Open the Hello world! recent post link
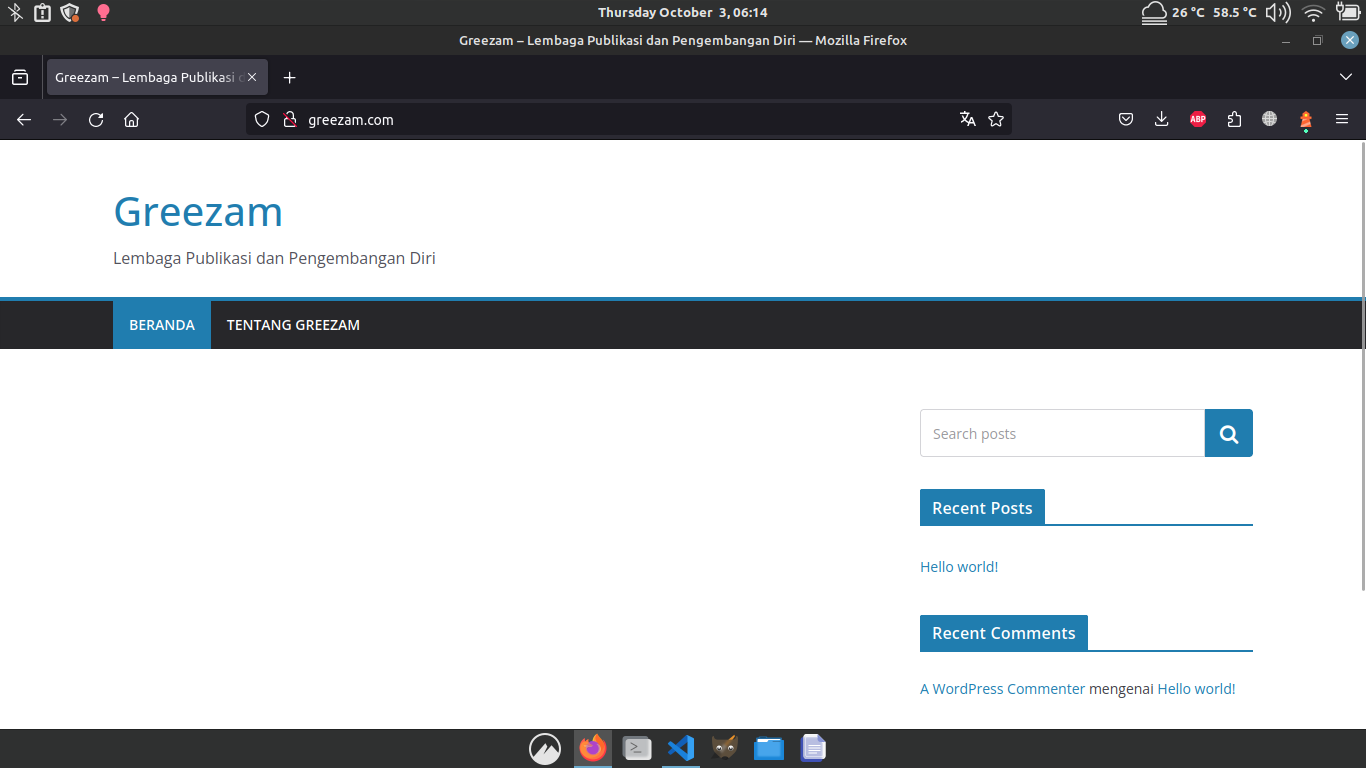 (x=959, y=567)
